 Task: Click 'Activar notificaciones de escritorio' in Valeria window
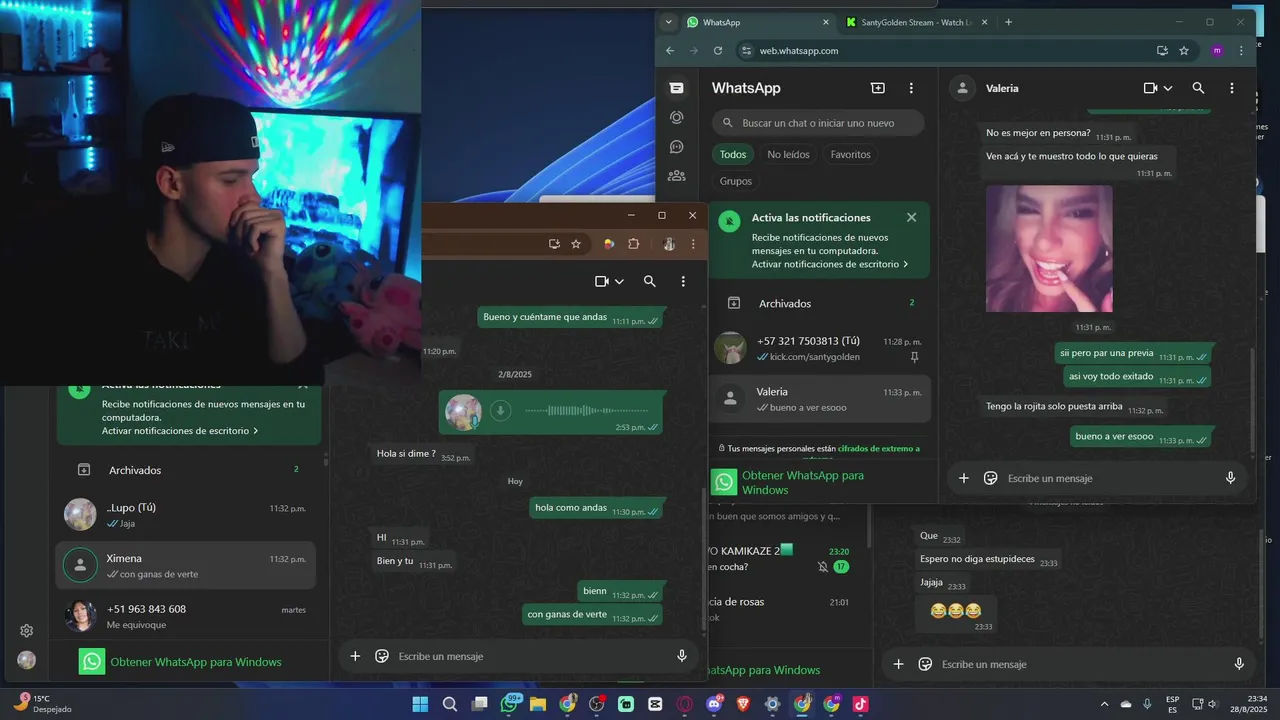tap(830, 264)
